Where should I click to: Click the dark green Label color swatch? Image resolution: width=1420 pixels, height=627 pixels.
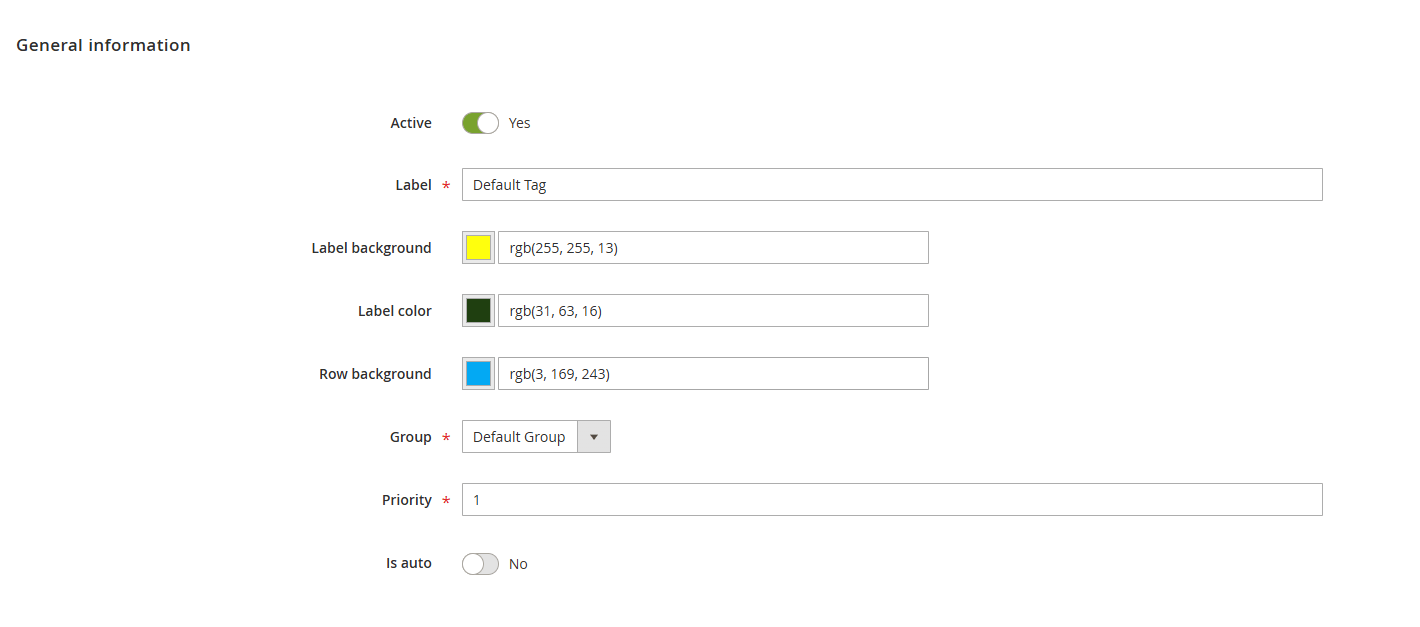point(478,310)
